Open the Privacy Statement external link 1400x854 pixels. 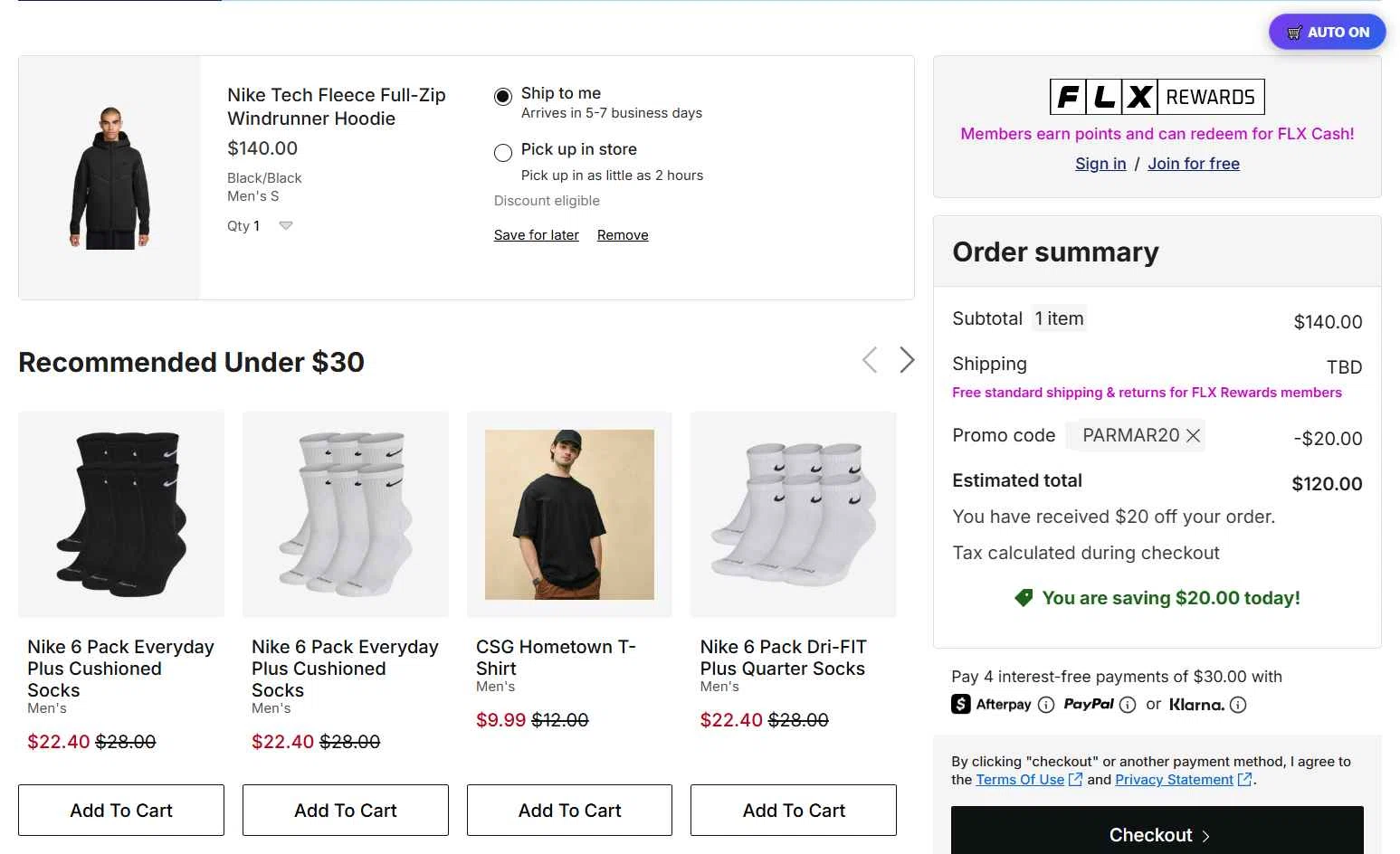pyautogui.click(x=1174, y=780)
